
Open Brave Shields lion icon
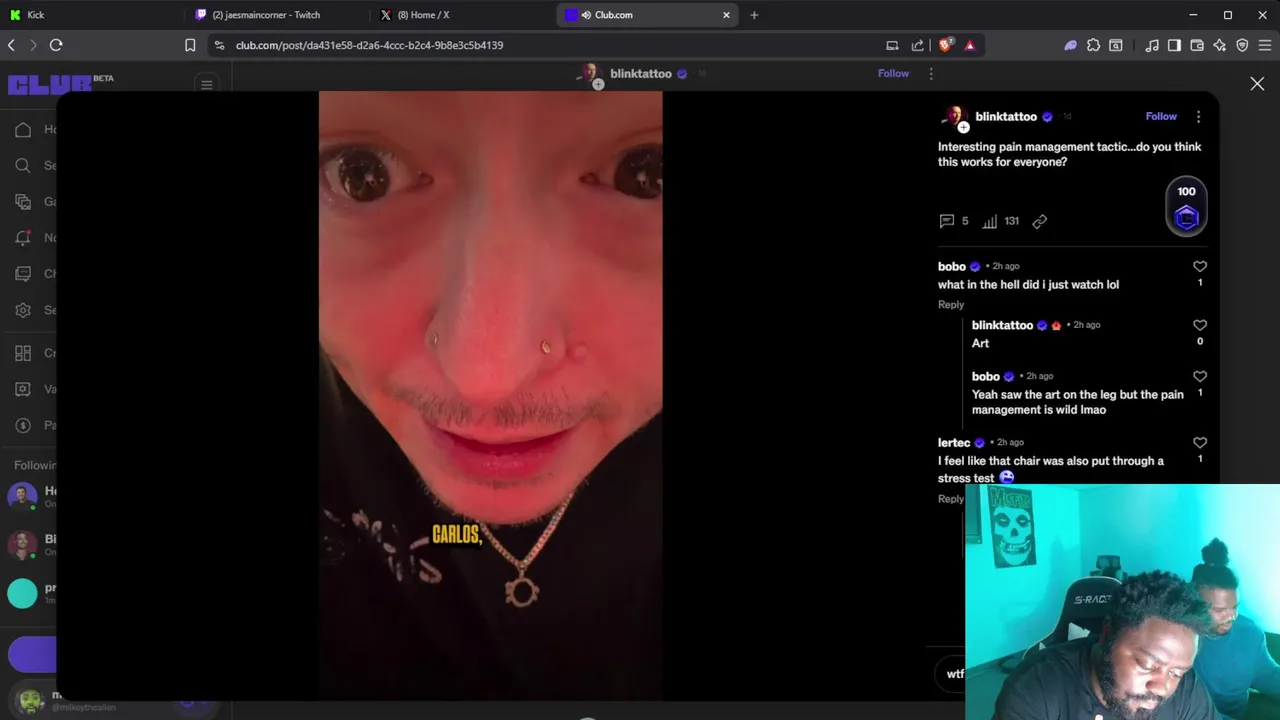(x=945, y=45)
